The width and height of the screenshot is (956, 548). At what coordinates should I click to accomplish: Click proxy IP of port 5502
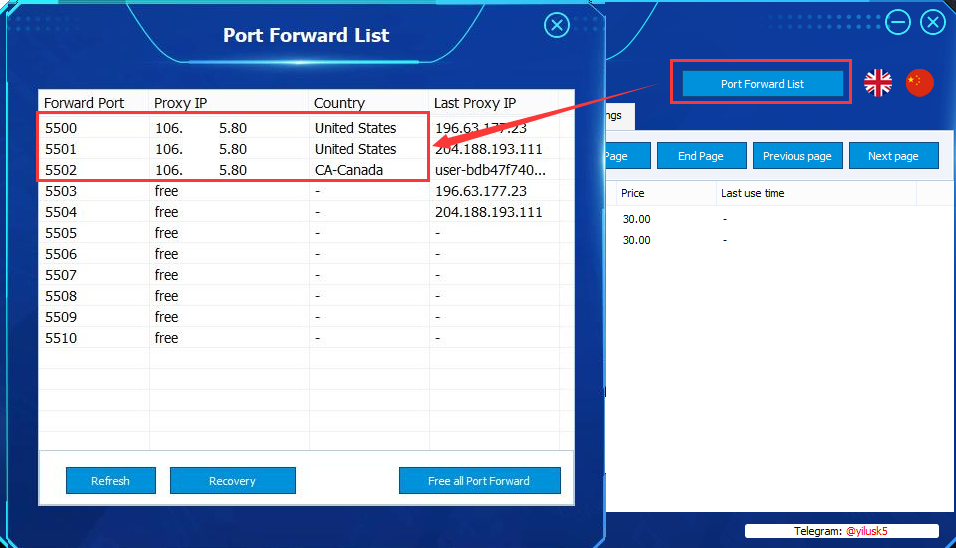[x=201, y=170]
